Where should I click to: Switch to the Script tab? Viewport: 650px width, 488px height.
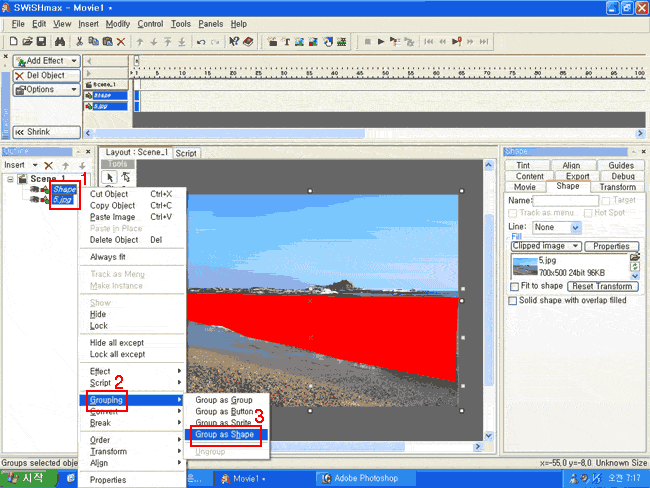pyautogui.click(x=186, y=153)
